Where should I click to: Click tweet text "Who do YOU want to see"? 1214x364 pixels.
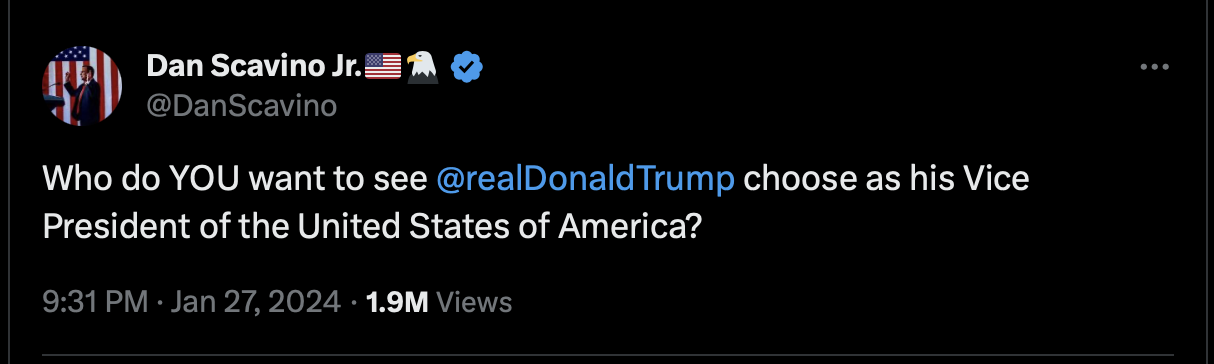[x=236, y=180]
